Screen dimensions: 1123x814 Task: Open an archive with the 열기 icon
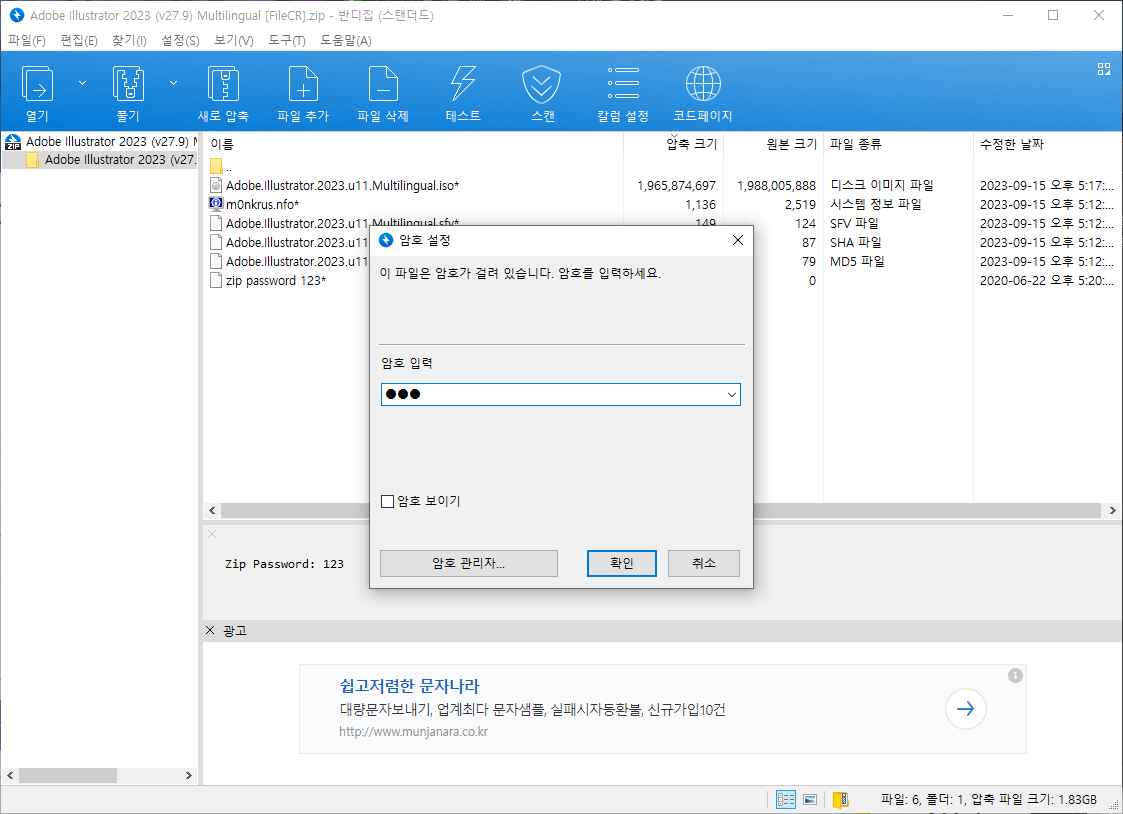[37, 90]
